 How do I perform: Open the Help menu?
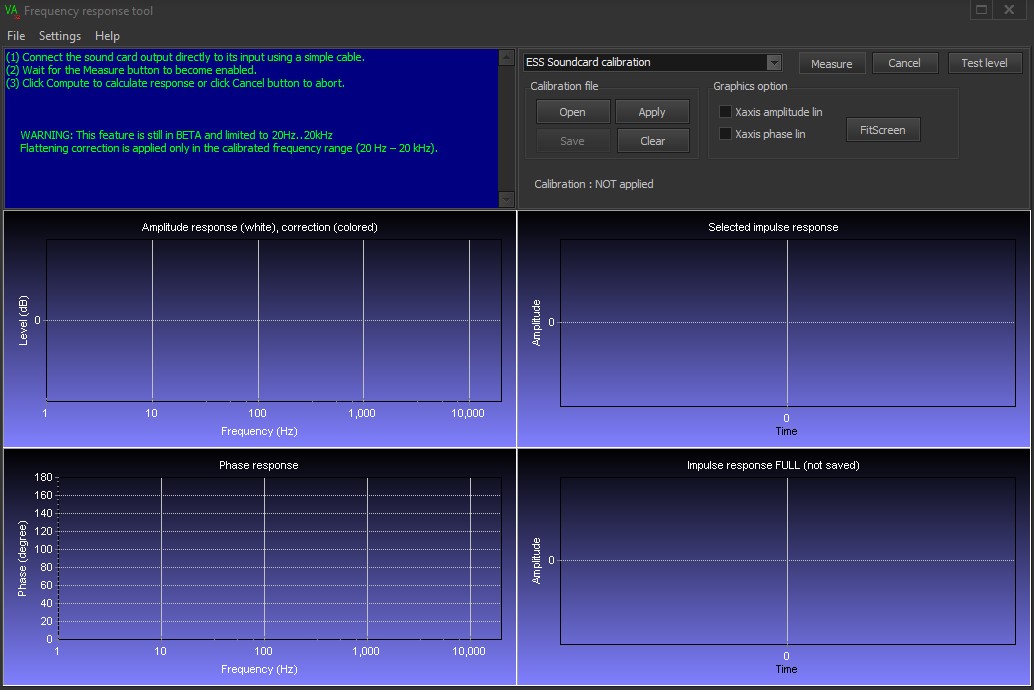point(107,36)
